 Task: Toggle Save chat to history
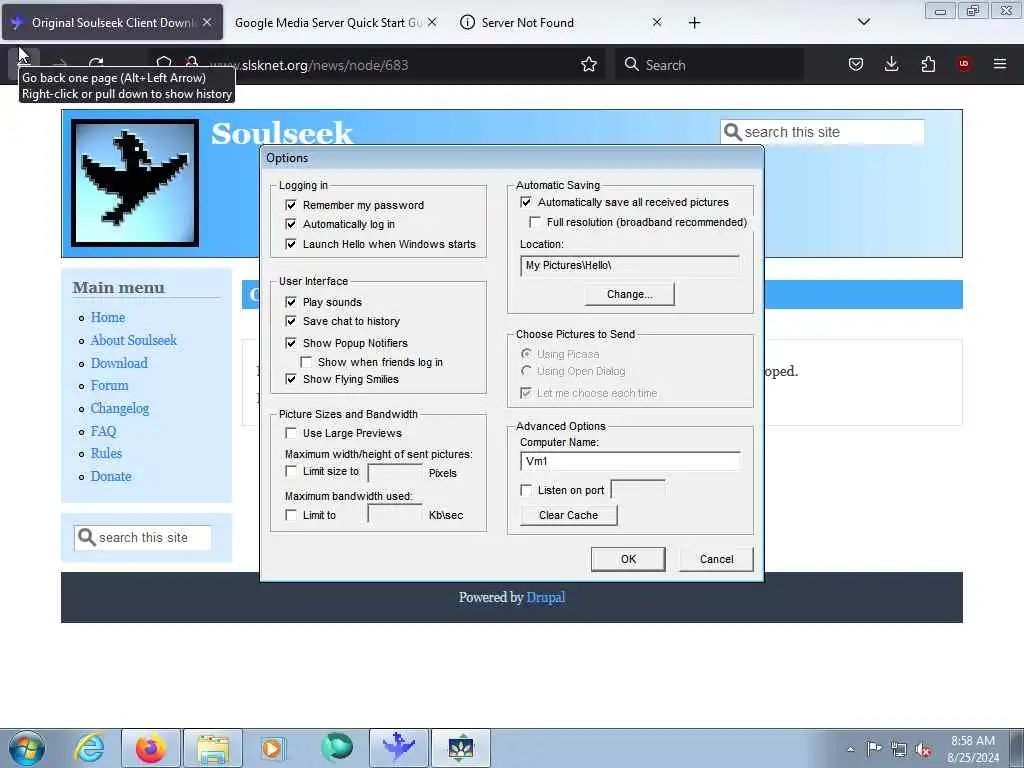click(291, 321)
